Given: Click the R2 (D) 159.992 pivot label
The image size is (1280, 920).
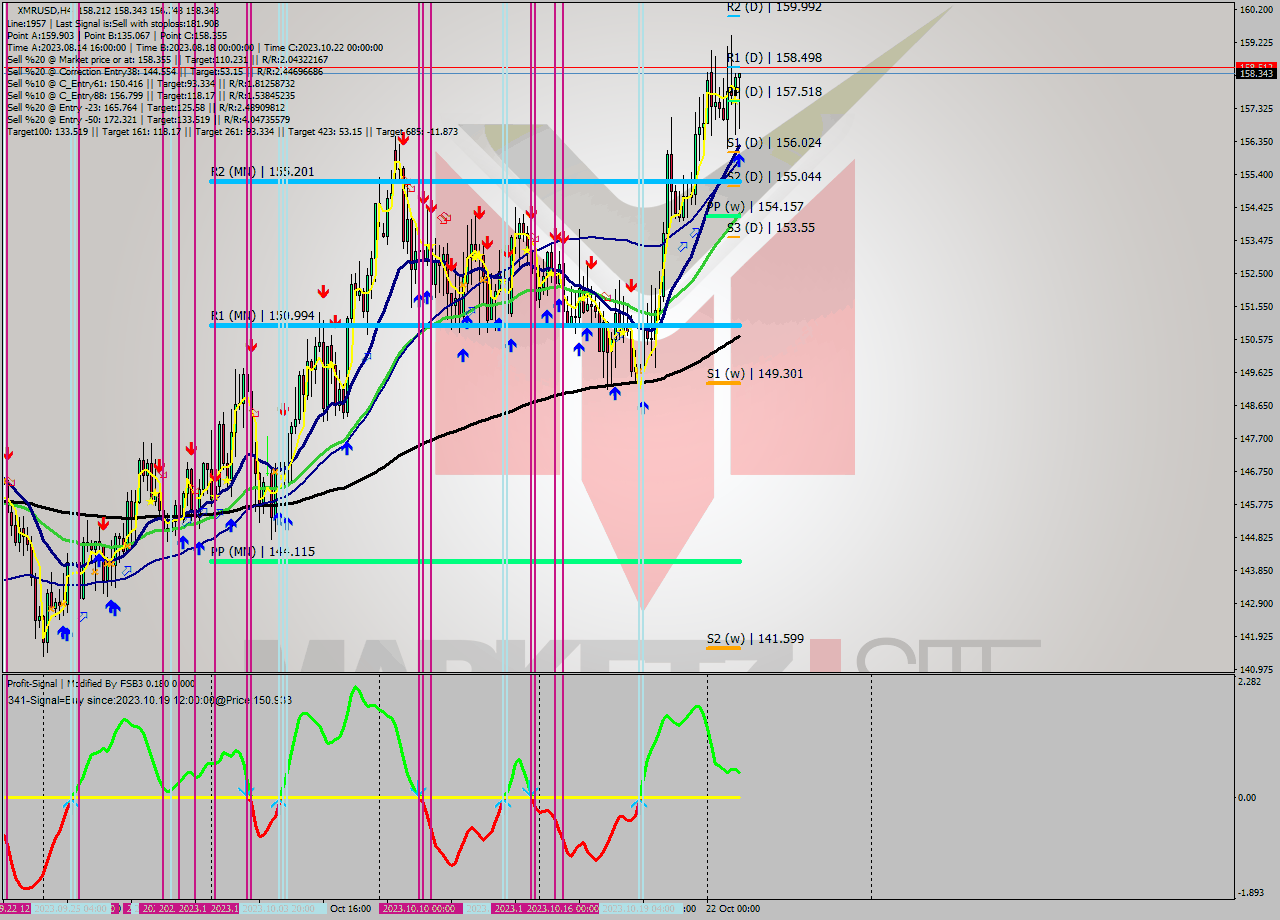Looking at the screenshot, I should (774, 7).
